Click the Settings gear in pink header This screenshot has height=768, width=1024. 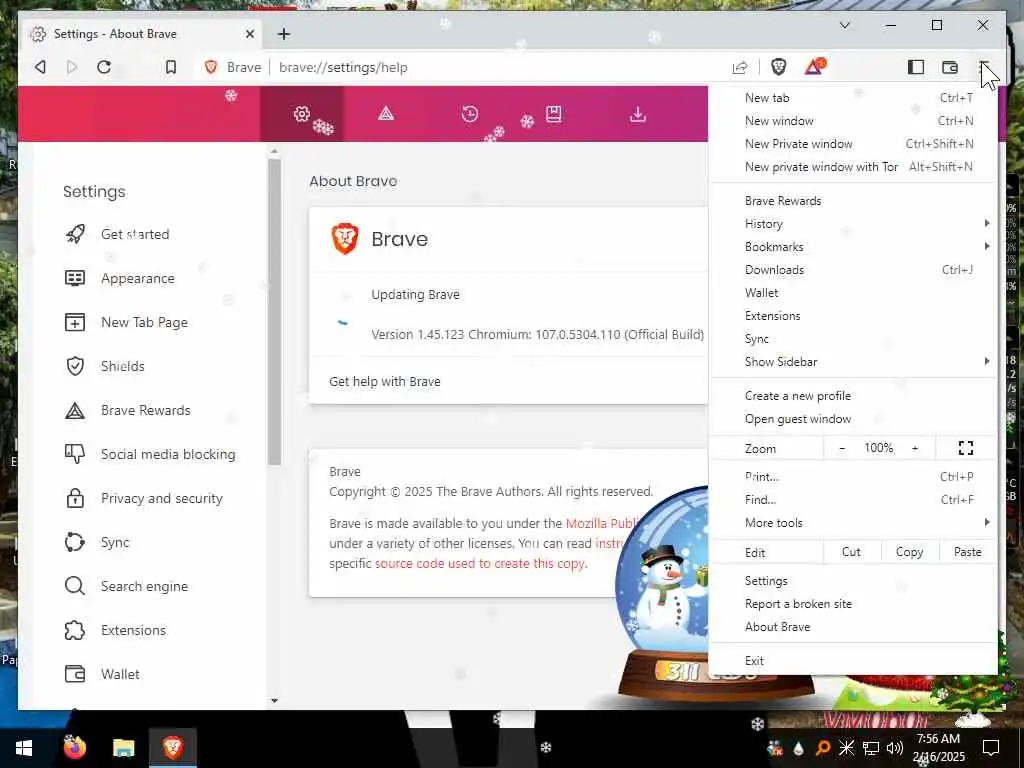coord(302,114)
